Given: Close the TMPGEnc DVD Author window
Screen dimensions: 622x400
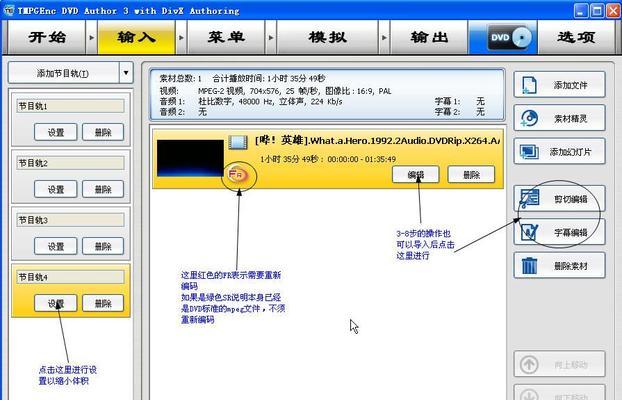Looking at the screenshot, I should 613,11.
